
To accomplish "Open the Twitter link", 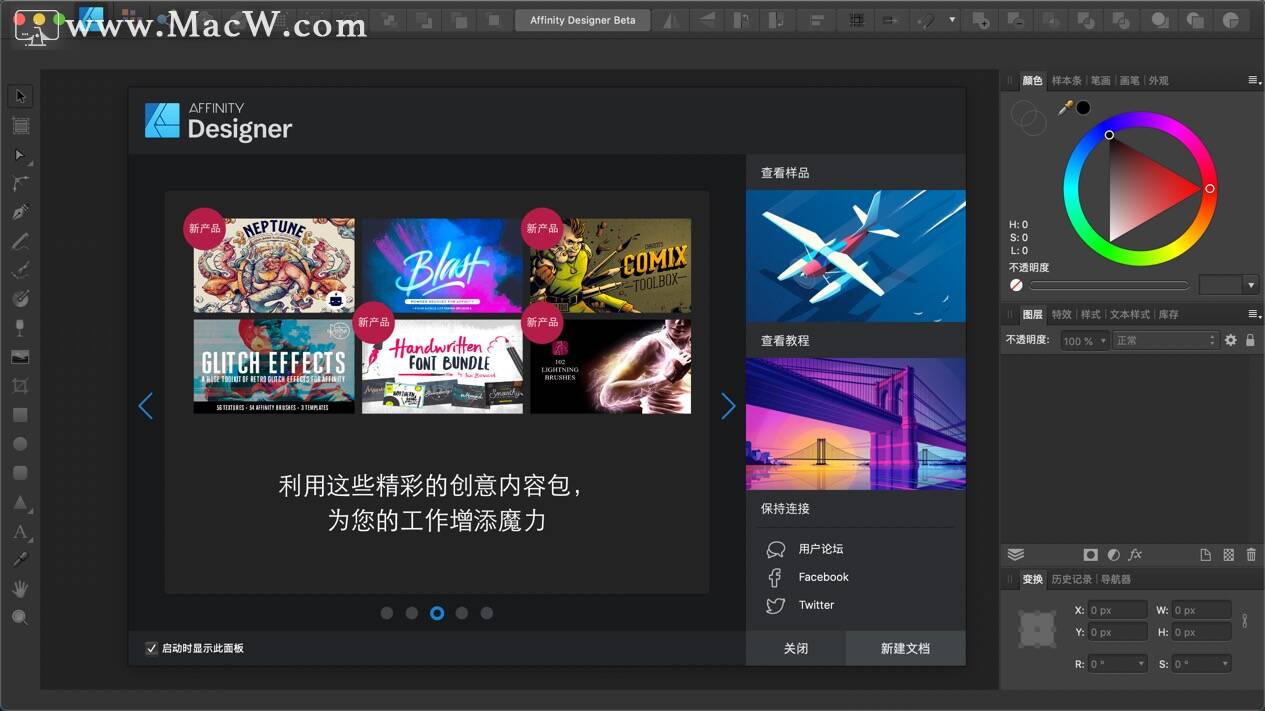I will point(816,605).
